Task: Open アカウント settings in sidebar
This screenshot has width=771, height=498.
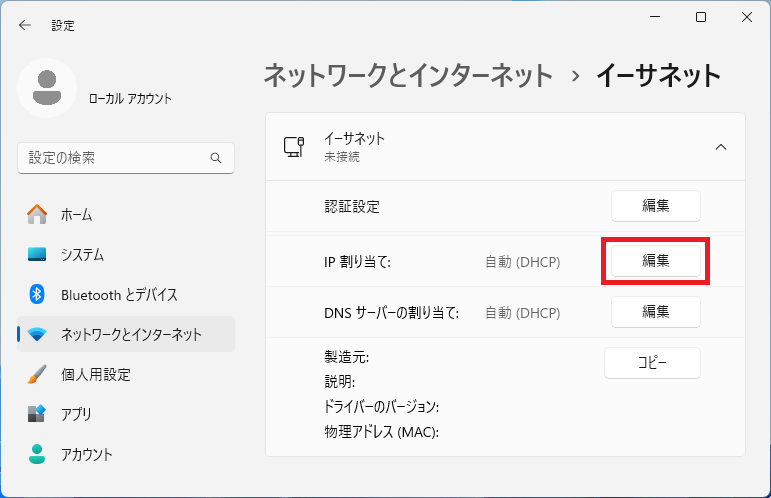Action: 86,454
